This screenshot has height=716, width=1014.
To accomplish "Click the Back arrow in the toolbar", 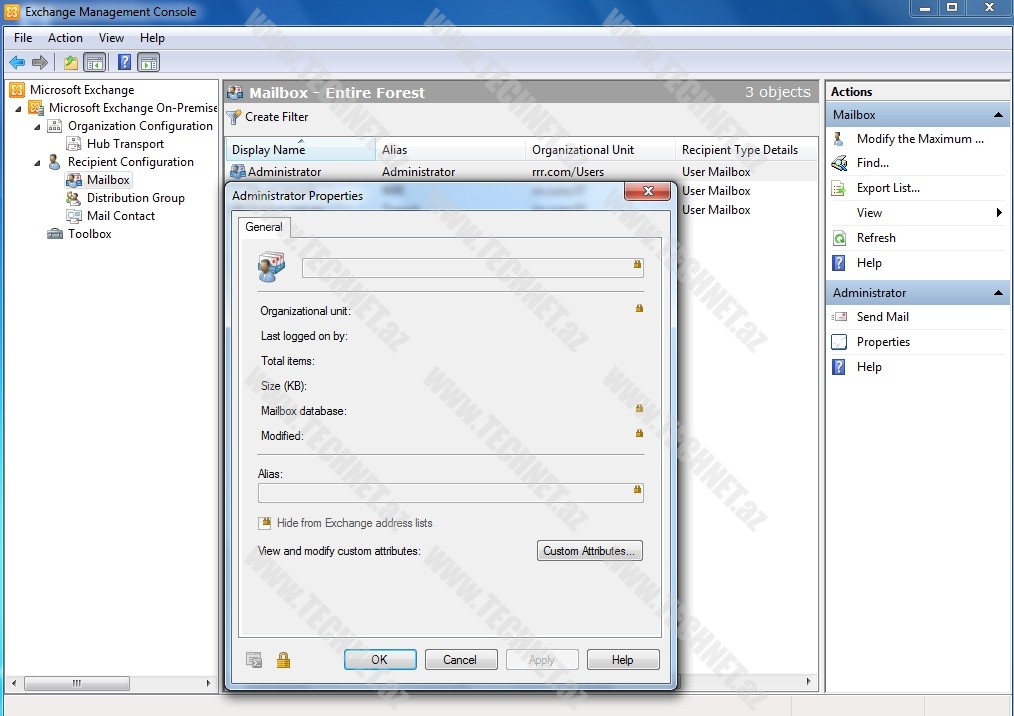I will (x=17, y=62).
